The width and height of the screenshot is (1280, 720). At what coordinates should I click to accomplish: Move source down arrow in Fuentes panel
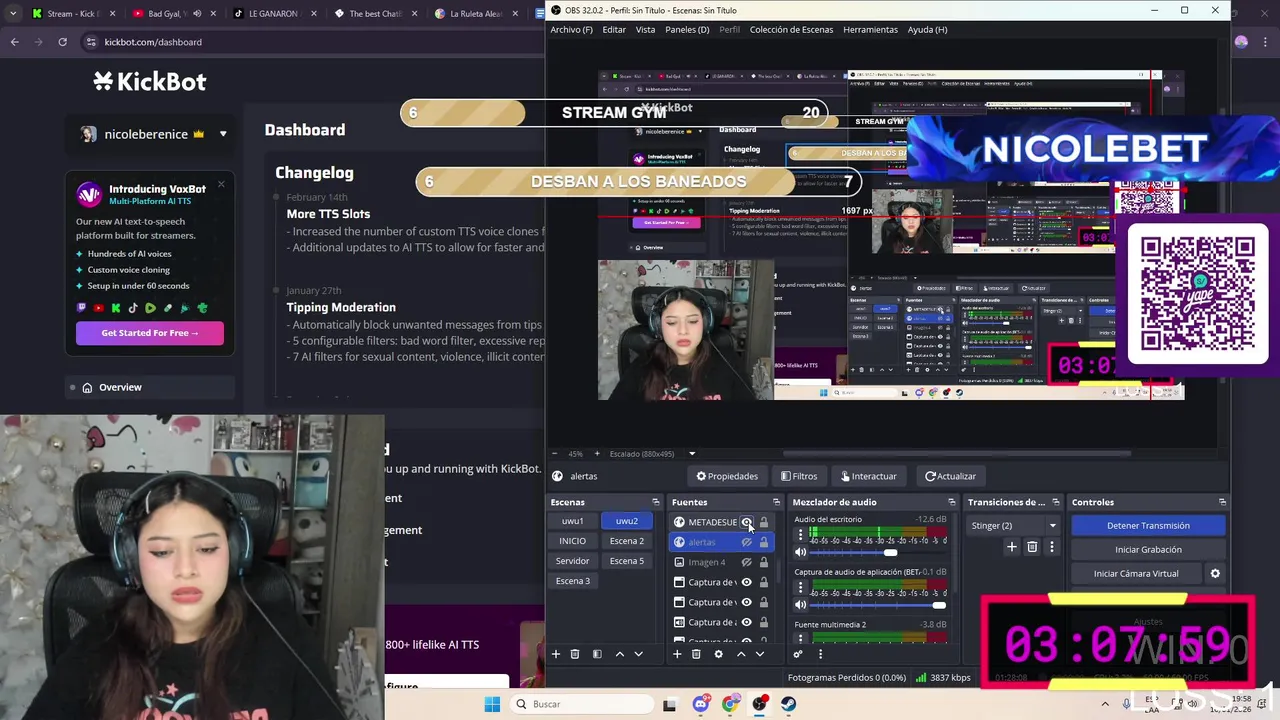760,654
